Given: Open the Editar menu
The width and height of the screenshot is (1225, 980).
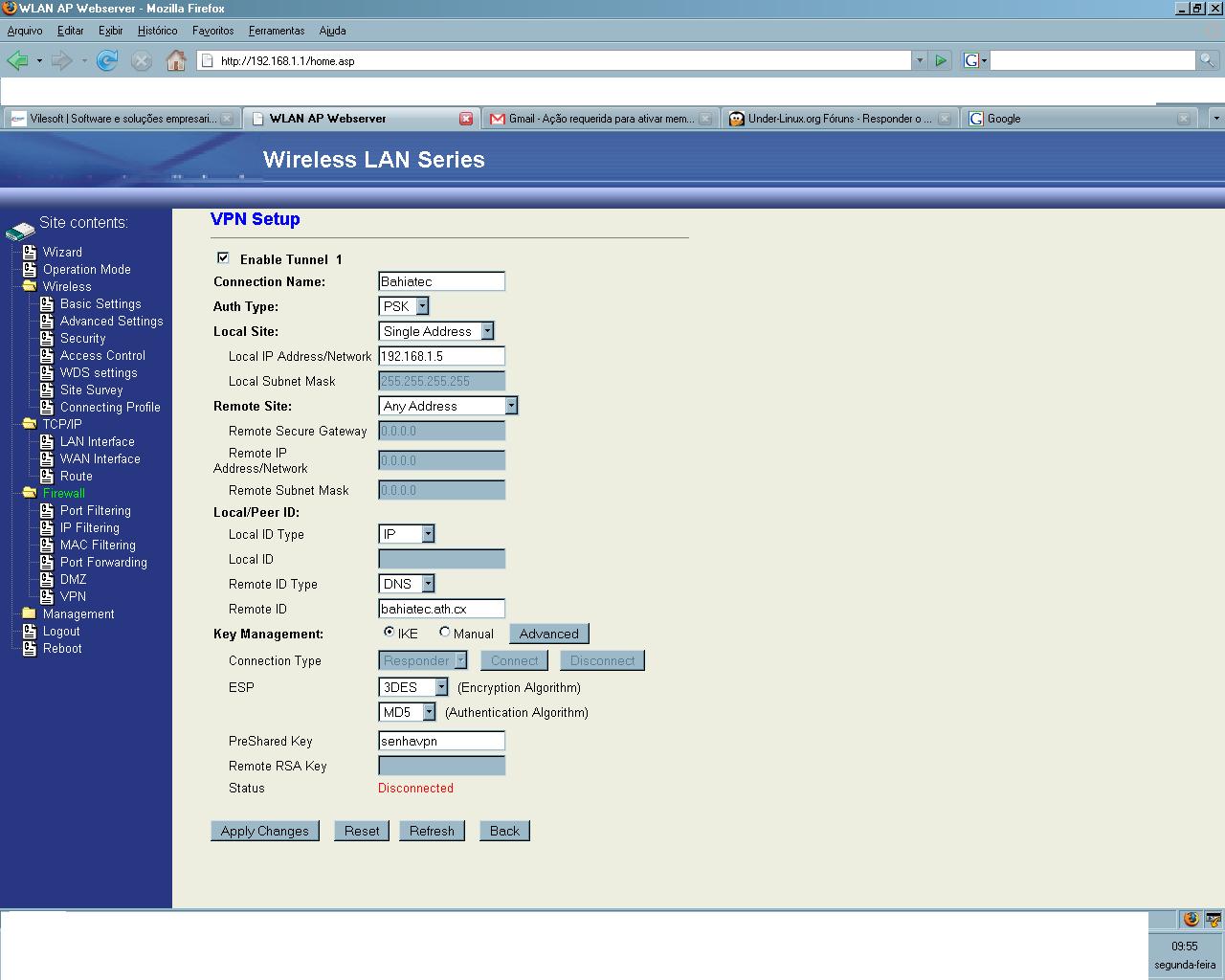Looking at the screenshot, I should (71, 31).
